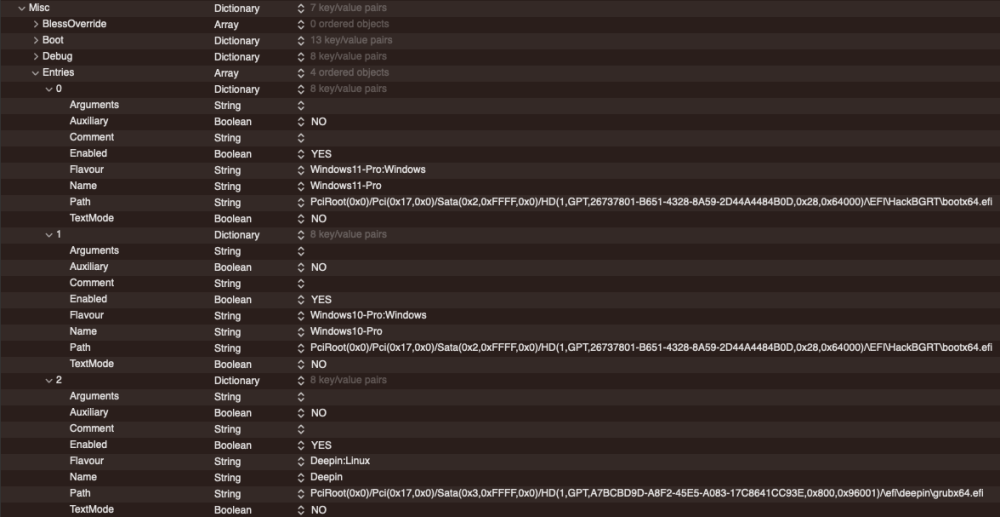Viewport: 1000px width, 517px height.
Task: Select entry 0 Path value with HackBGRT
Action: tap(651, 202)
